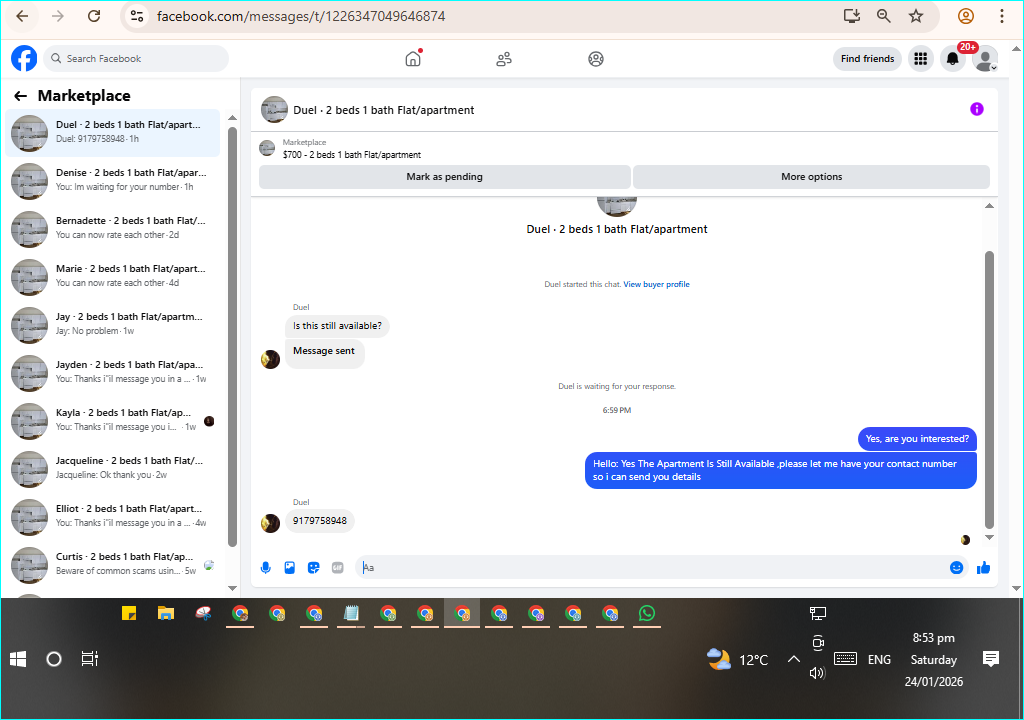Click the 'Yes, are you interested?' message
Screen dimensions: 1024x720
(917, 439)
